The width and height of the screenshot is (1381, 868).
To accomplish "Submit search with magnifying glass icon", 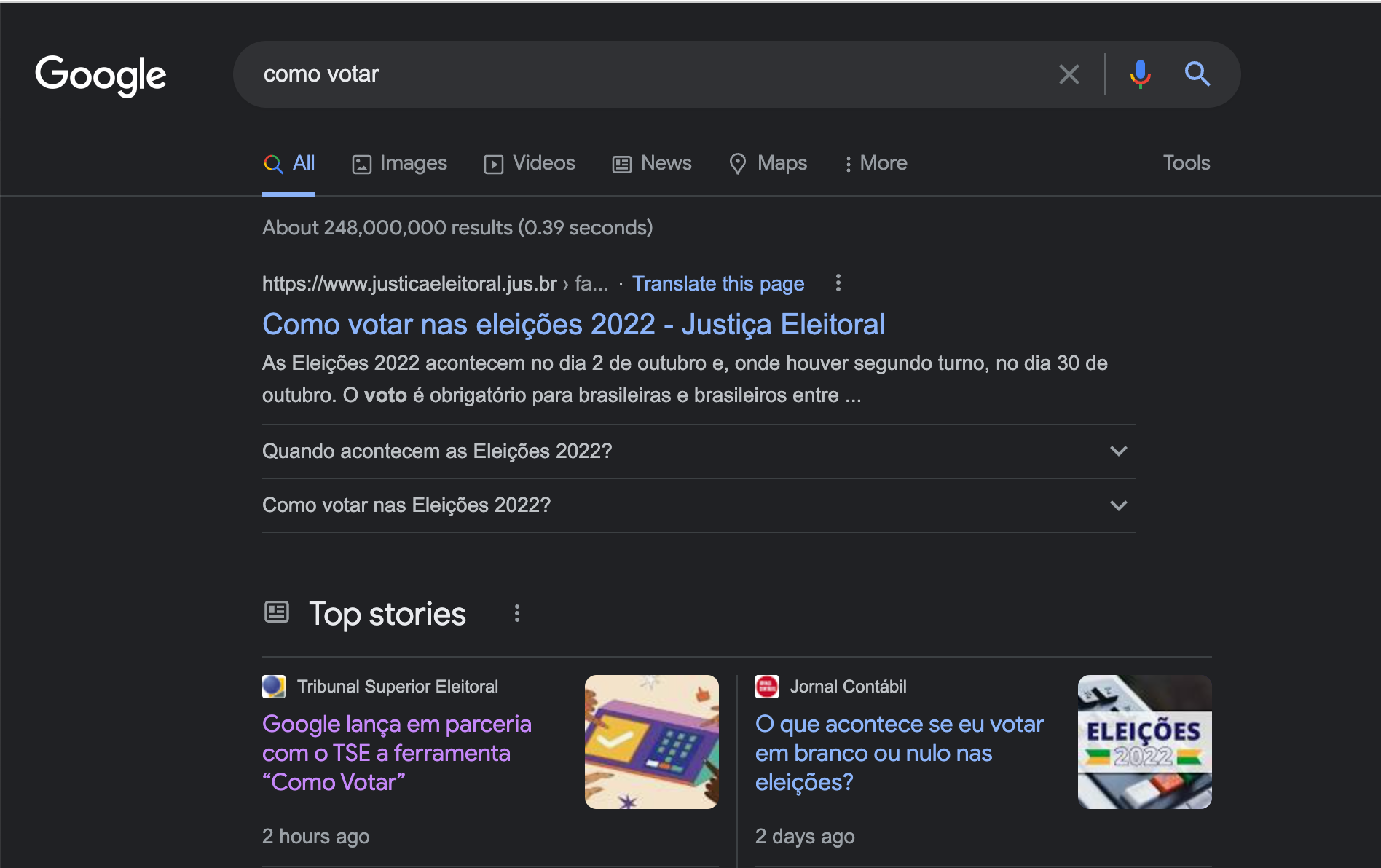I will tap(1197, 74).
